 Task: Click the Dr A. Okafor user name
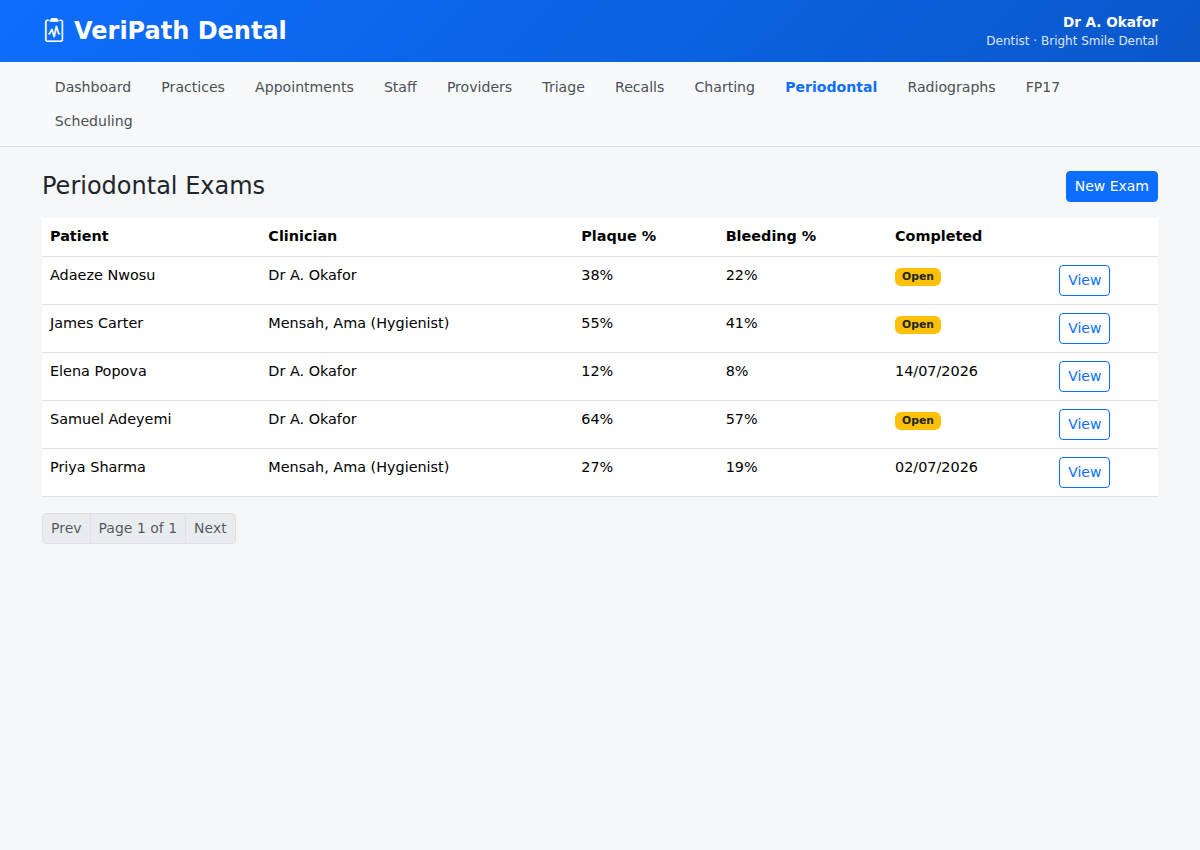(1110, 22)
